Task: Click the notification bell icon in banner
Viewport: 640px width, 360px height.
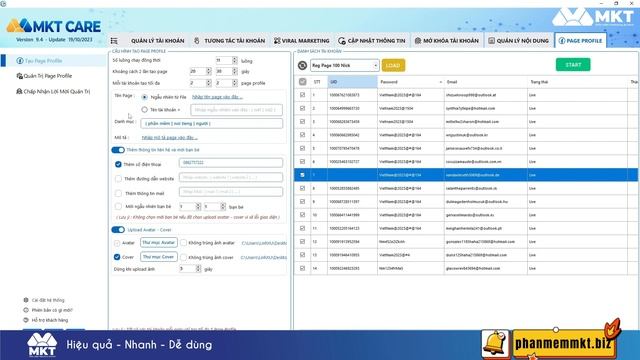Action: tap(495, 344)
